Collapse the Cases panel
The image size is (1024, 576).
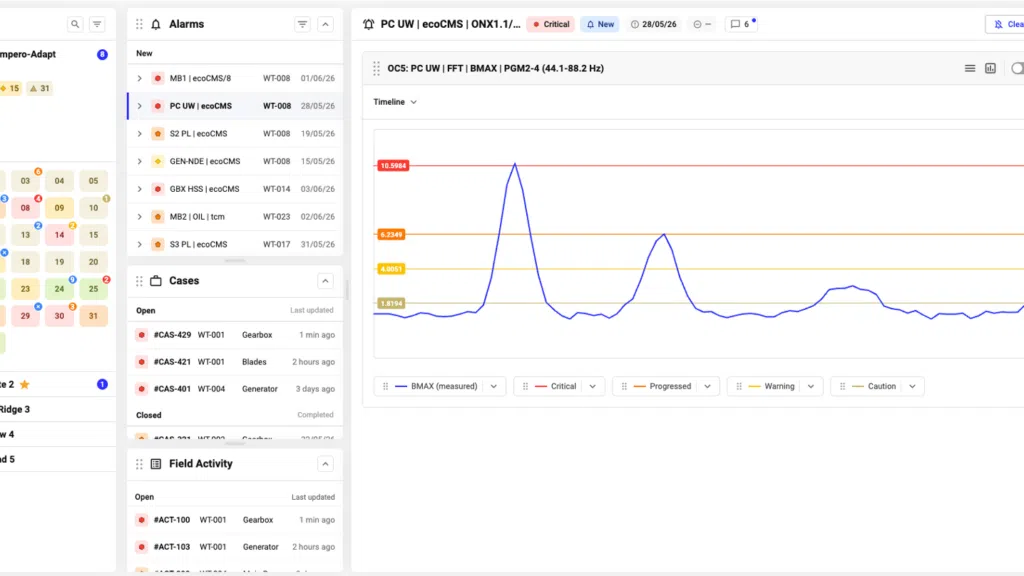click(325, 281)
